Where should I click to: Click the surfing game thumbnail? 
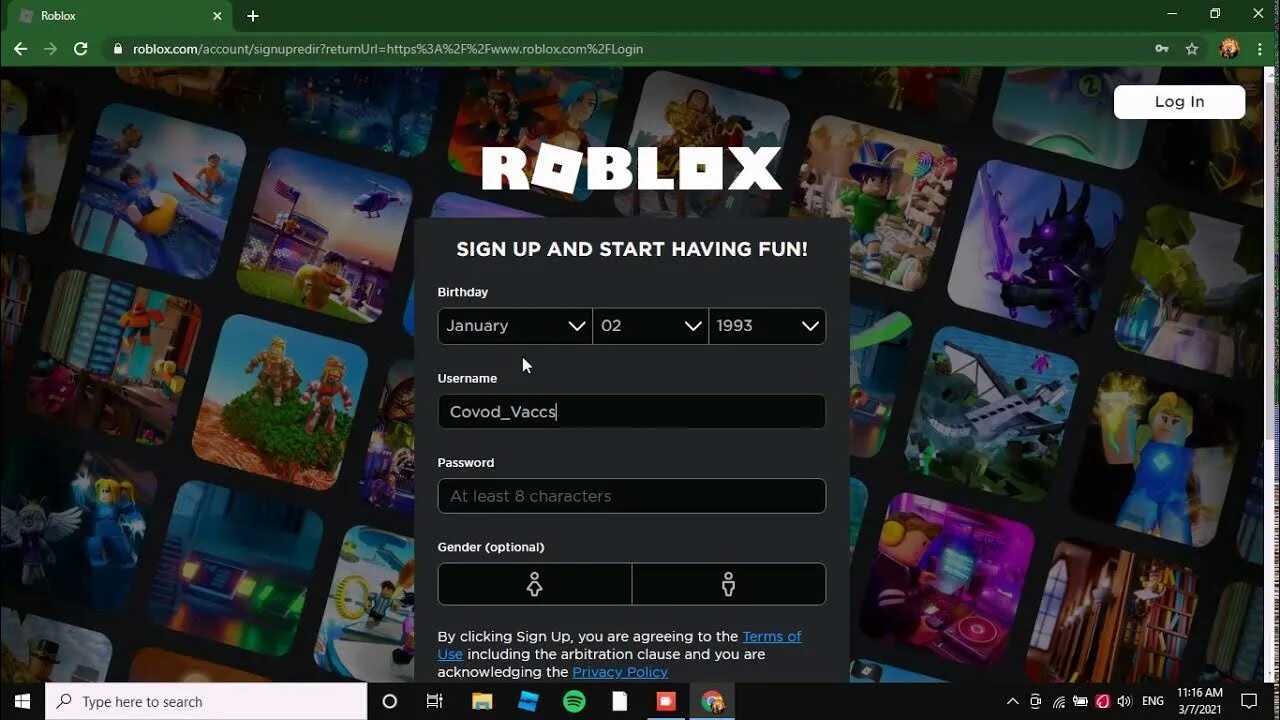pos(160,190)
